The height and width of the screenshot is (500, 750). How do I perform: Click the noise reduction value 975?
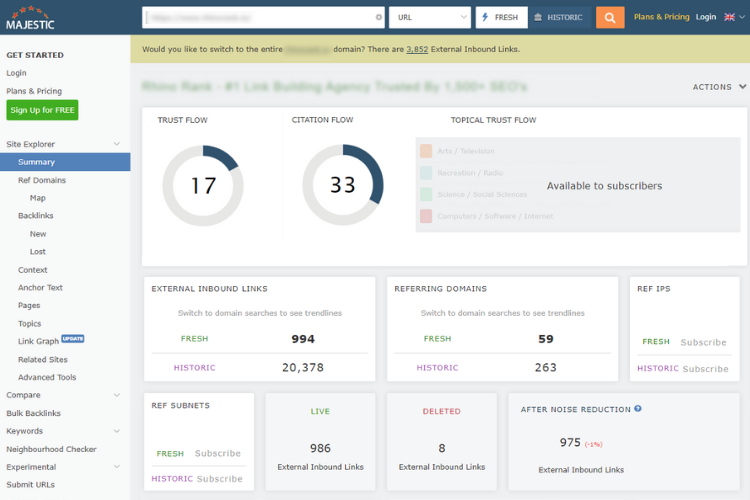(570, 442)
